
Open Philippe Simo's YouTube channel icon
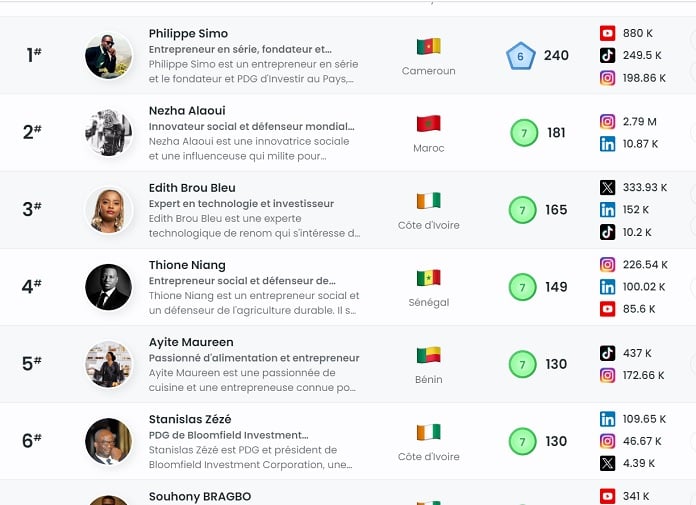pyautogui.click(x=607, y=33)
